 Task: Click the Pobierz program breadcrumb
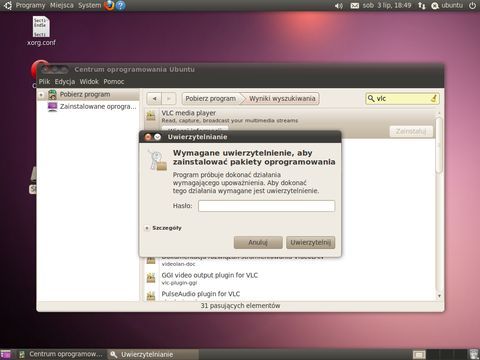point(210,99)
